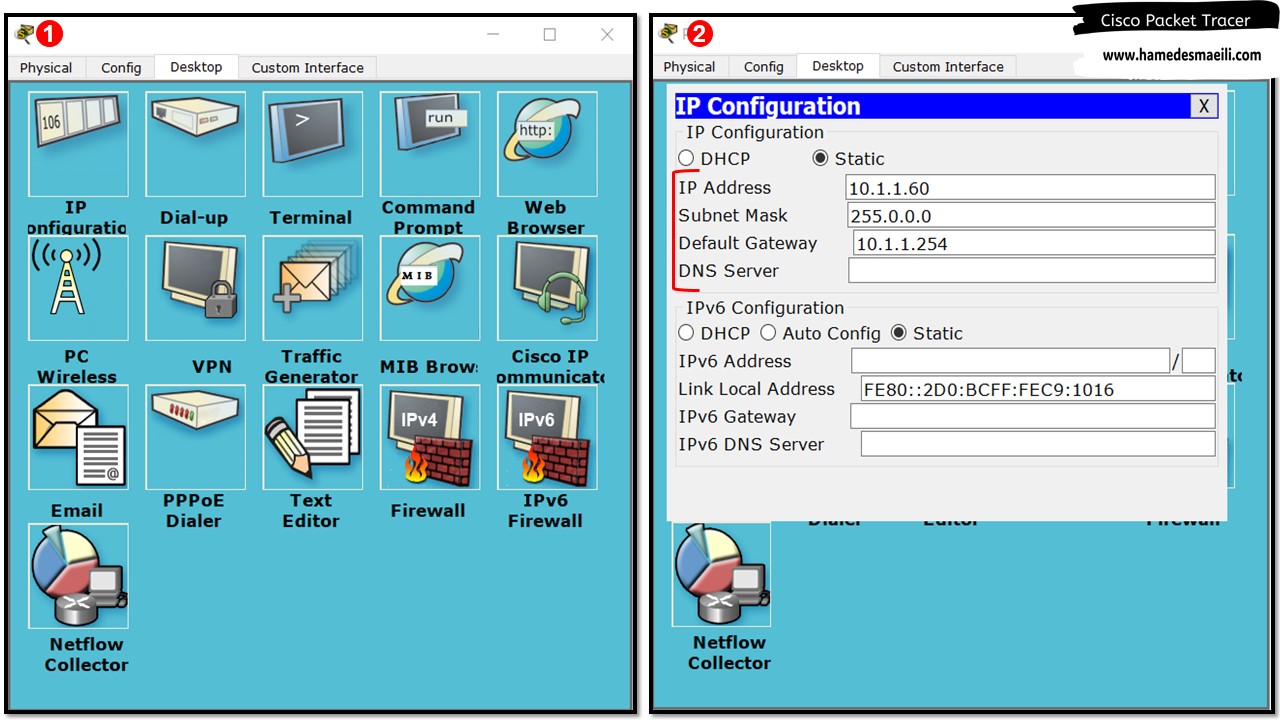Image resolution: width=1280 pixels, height=720 pixels.
Task: Launch the Command Prompt icon
Action: coord(430,144)
